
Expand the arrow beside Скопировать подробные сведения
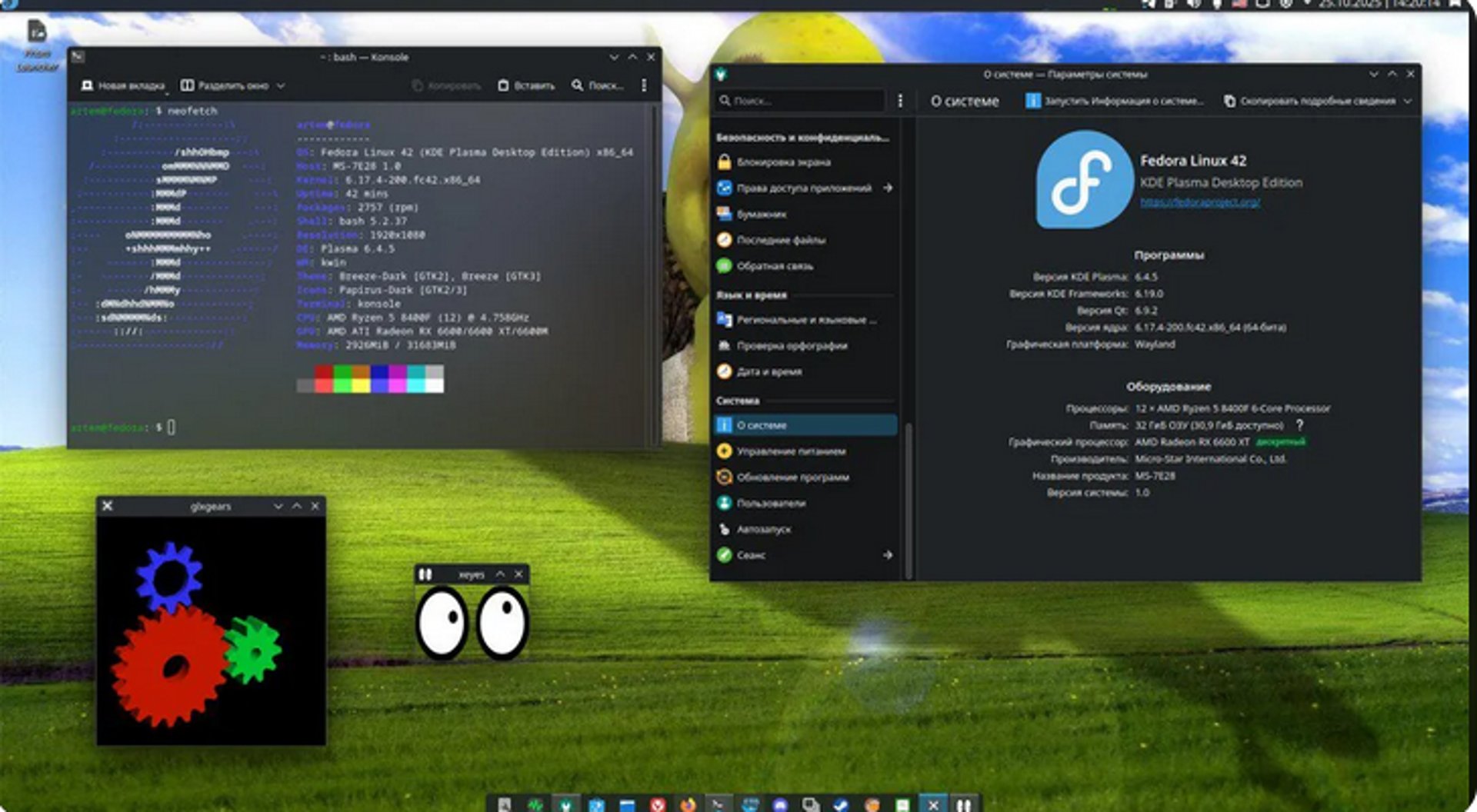tap(1408, 101)
